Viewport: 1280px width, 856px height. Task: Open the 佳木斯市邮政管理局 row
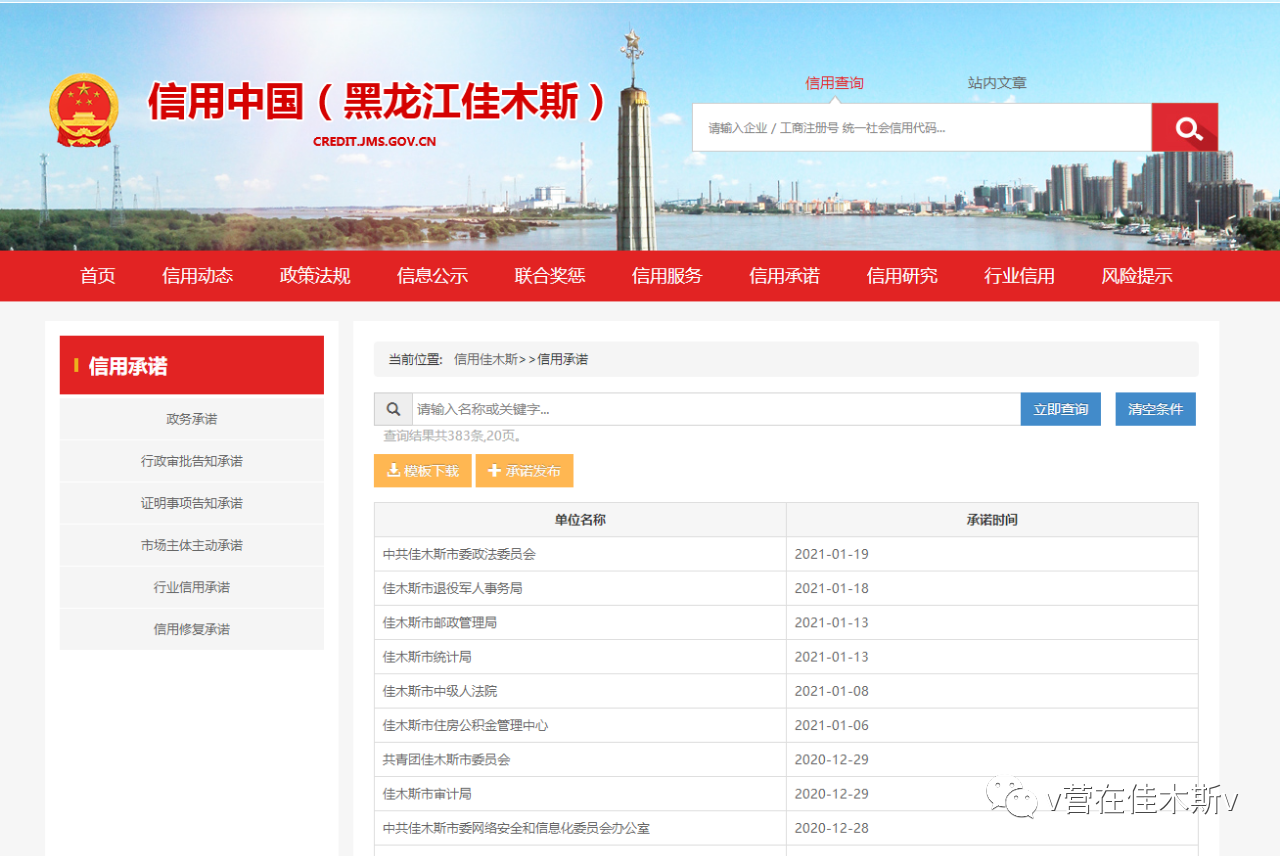786,622
